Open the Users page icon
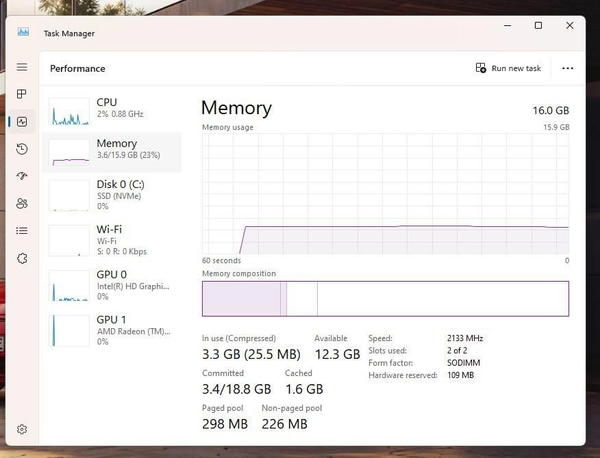 [x=22, y=203]
